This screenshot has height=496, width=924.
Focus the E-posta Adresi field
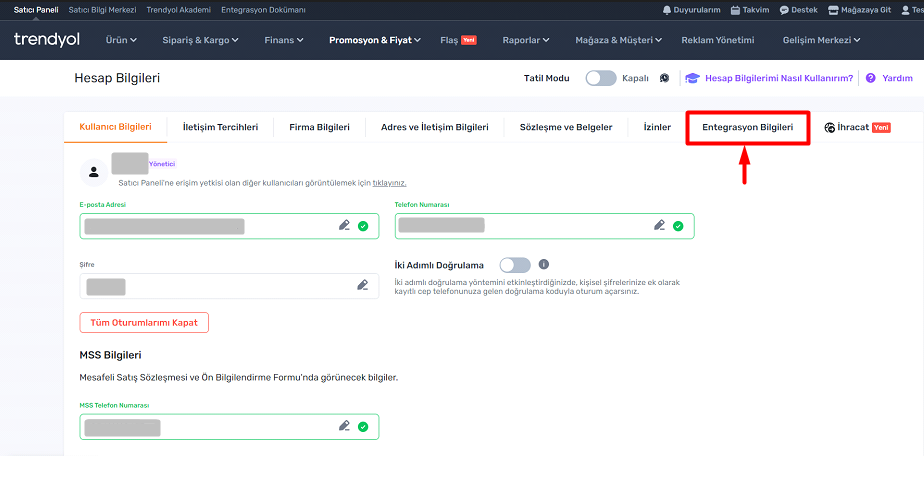pyautogui.click(x=229, y=226)
